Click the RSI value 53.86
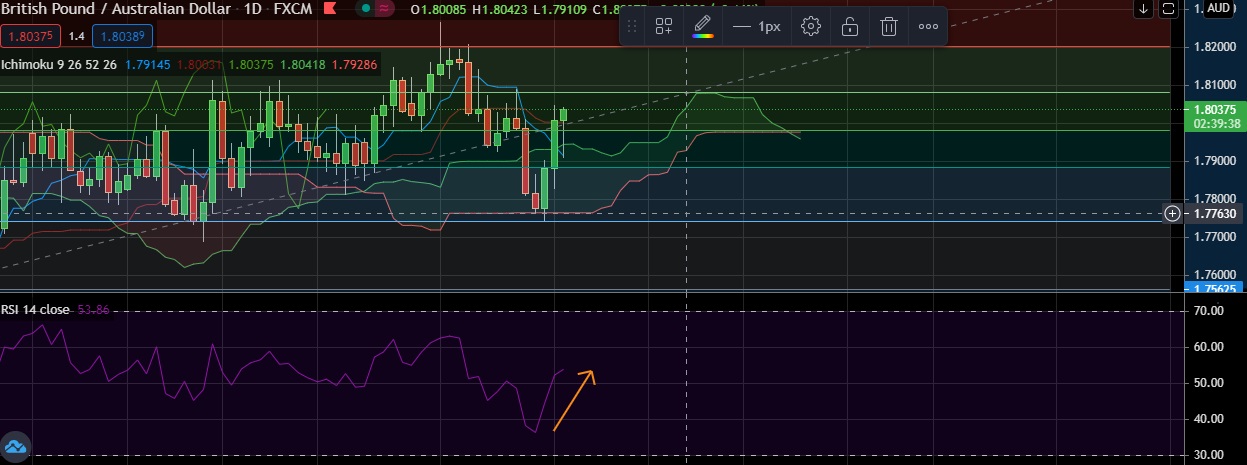 coord(92,309)
